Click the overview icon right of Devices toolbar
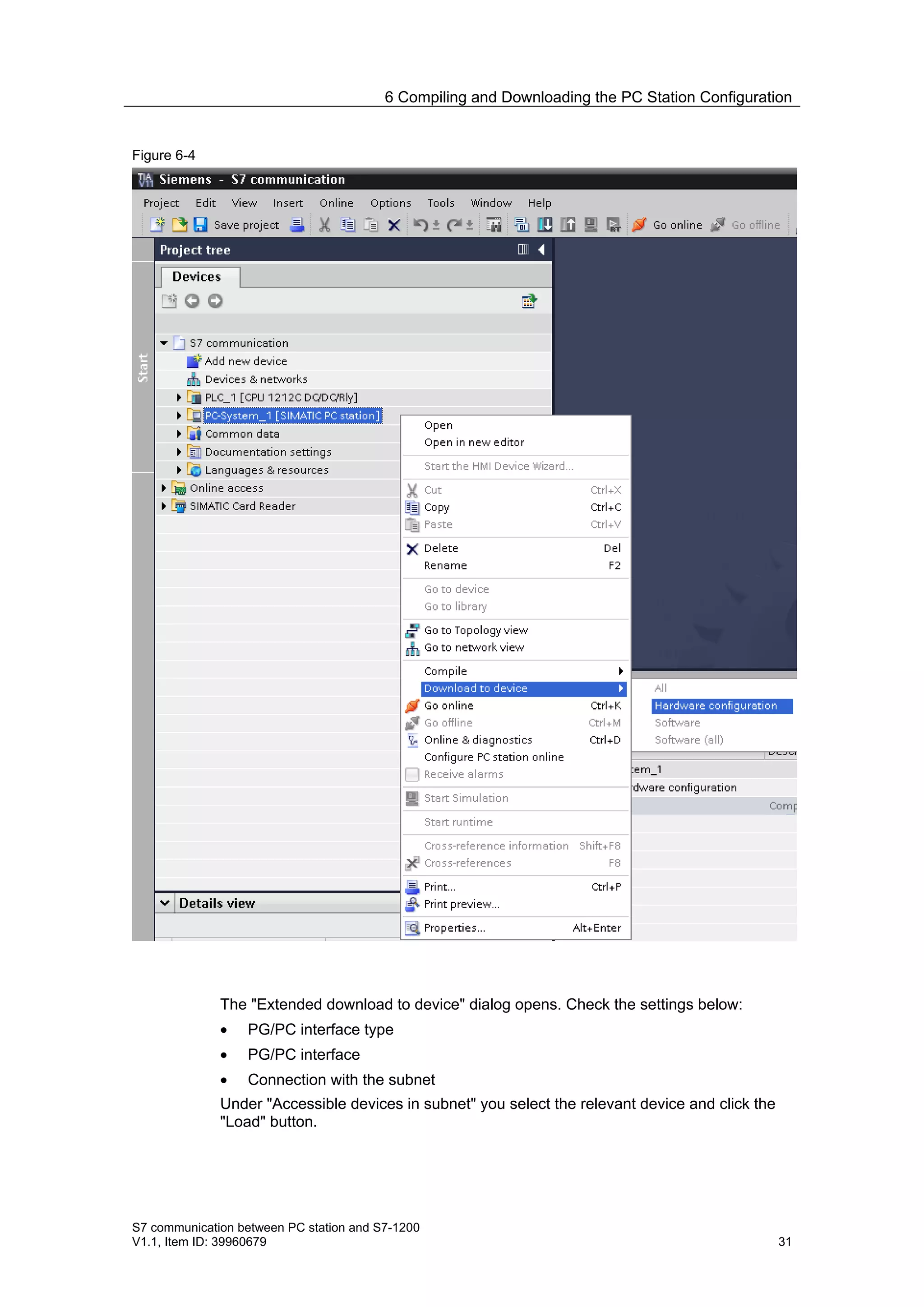This screenshot has width=924, height=1307. 530,300
